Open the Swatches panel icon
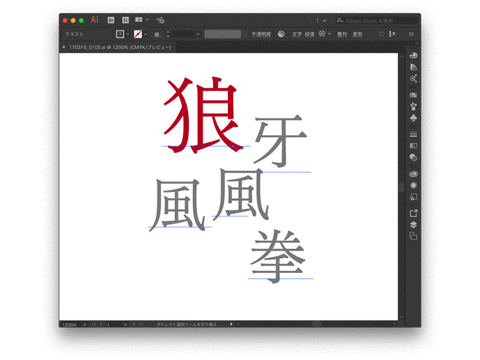The height and width of the screenshot is (360, 480). click(413, 95)
